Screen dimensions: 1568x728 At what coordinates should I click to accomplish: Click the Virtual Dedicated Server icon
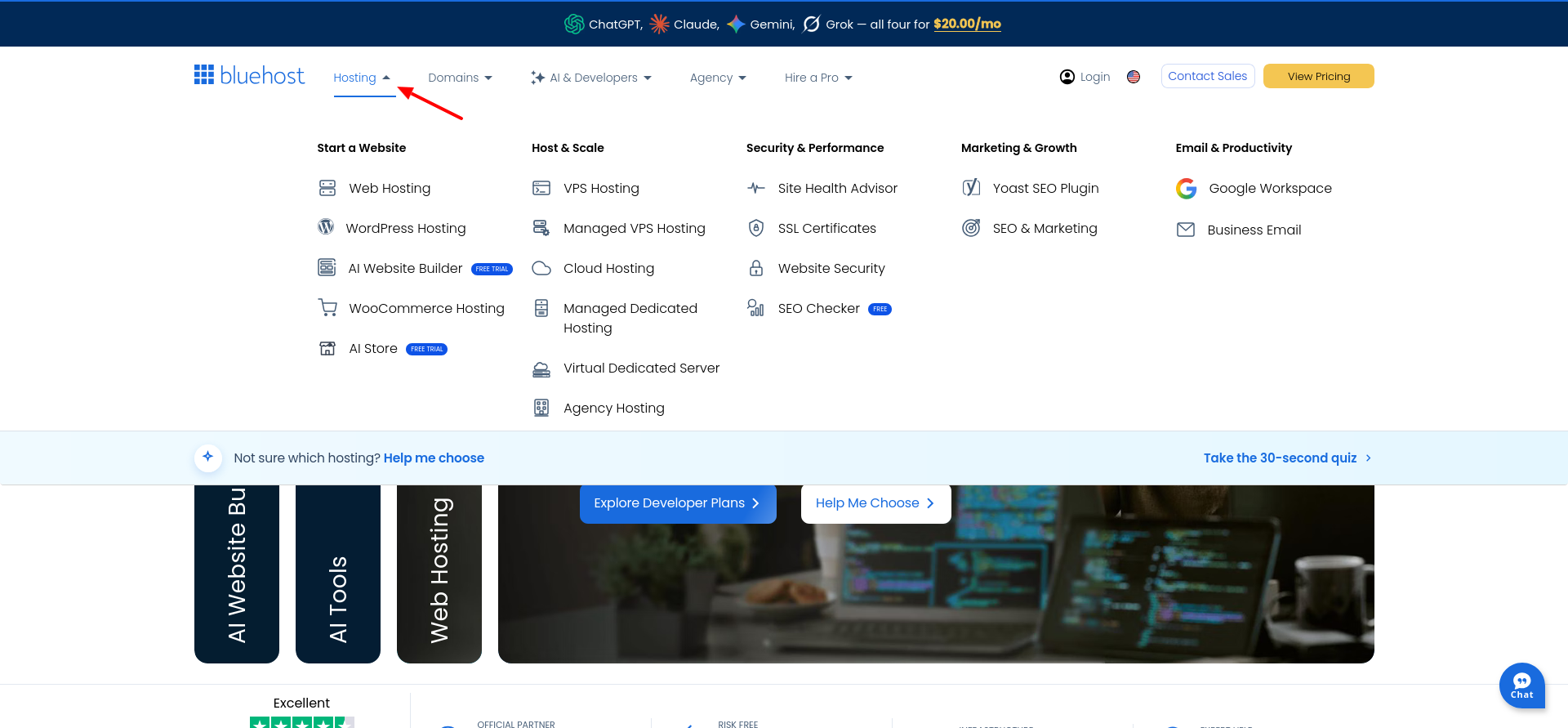click(x=541, y=369)
